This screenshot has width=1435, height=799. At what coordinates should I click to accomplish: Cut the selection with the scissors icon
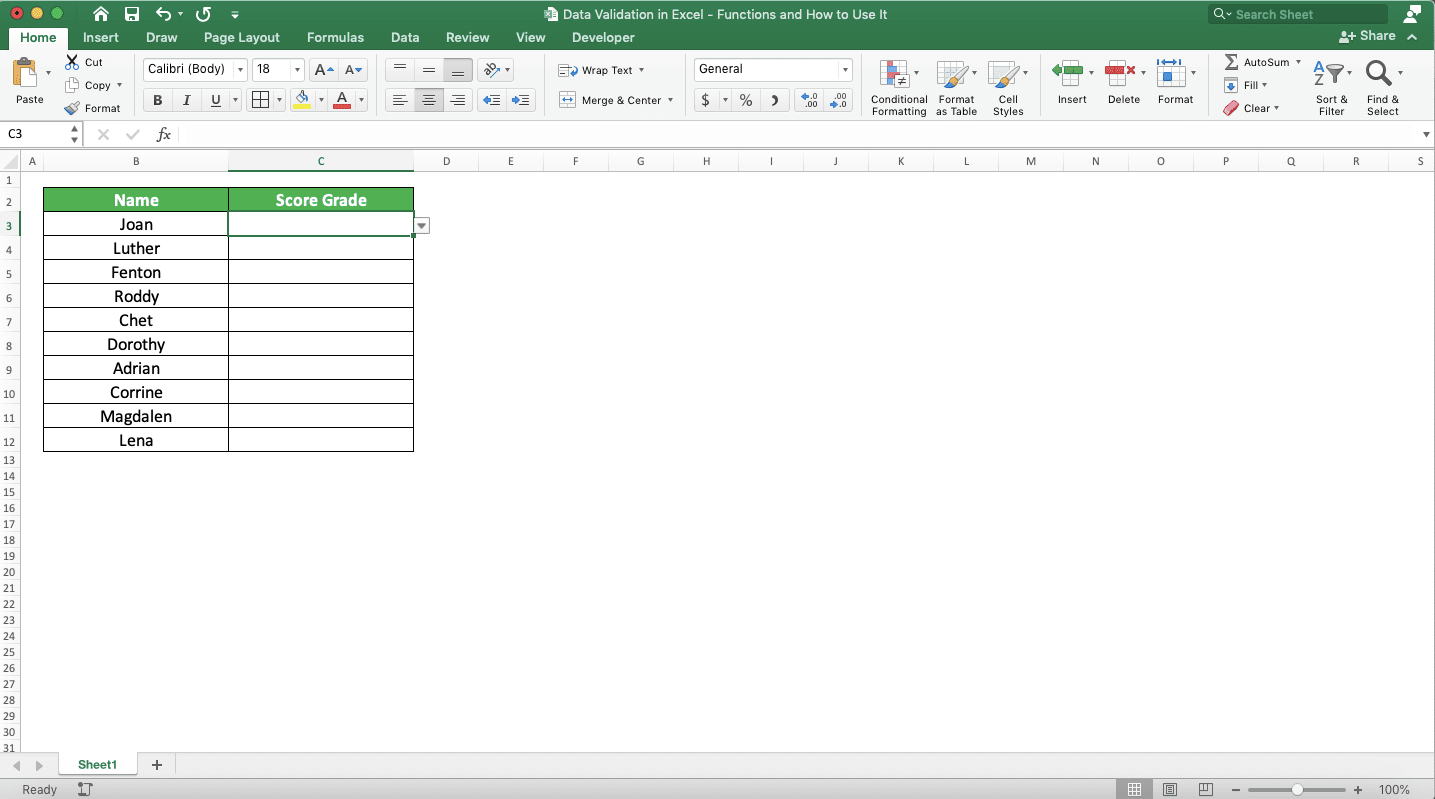click(x=72, y=62)
